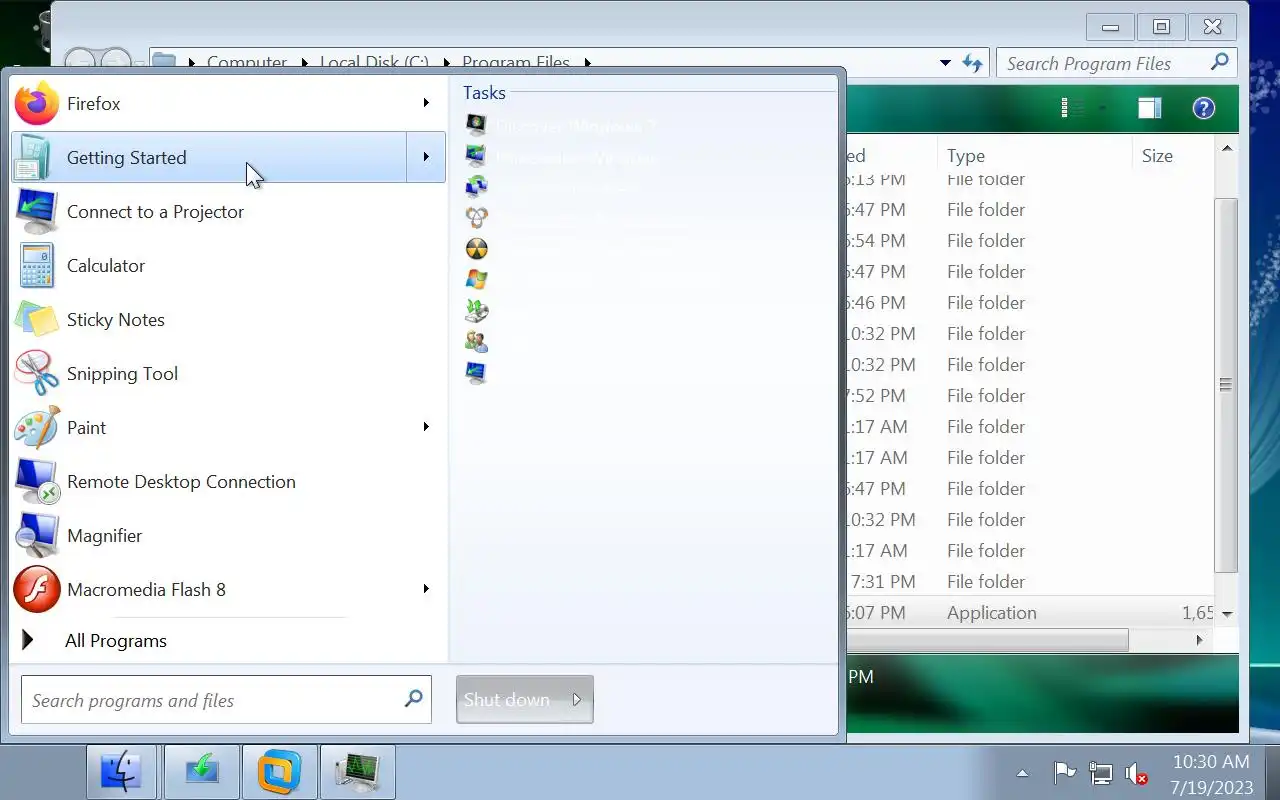This screenshot has width=1280, height=800.
Task: Click the Explorer search magnifier icon
Action: coord(1219,62)
